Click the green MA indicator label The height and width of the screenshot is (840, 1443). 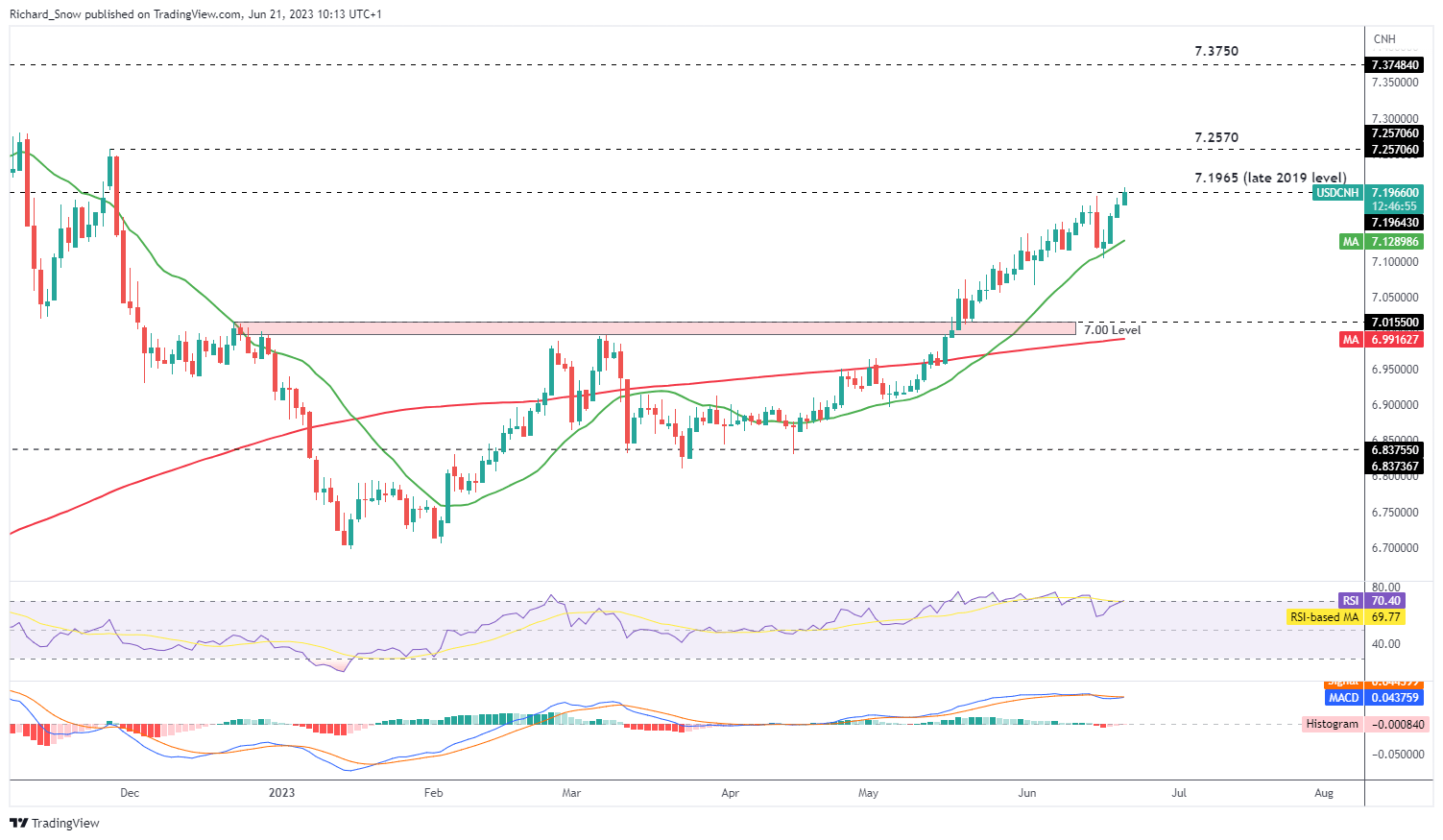point(1351,242)
